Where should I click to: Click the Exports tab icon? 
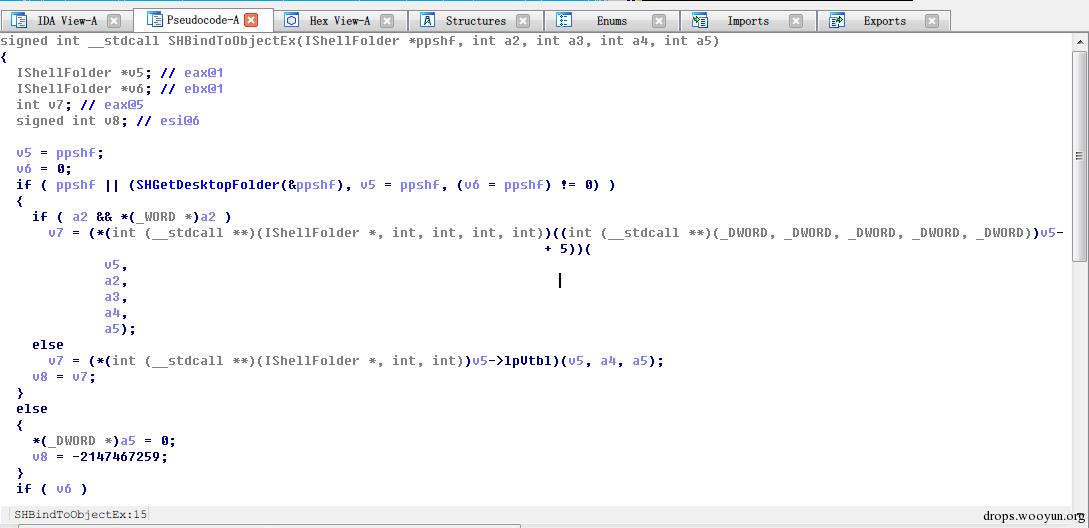click(837, 21)
